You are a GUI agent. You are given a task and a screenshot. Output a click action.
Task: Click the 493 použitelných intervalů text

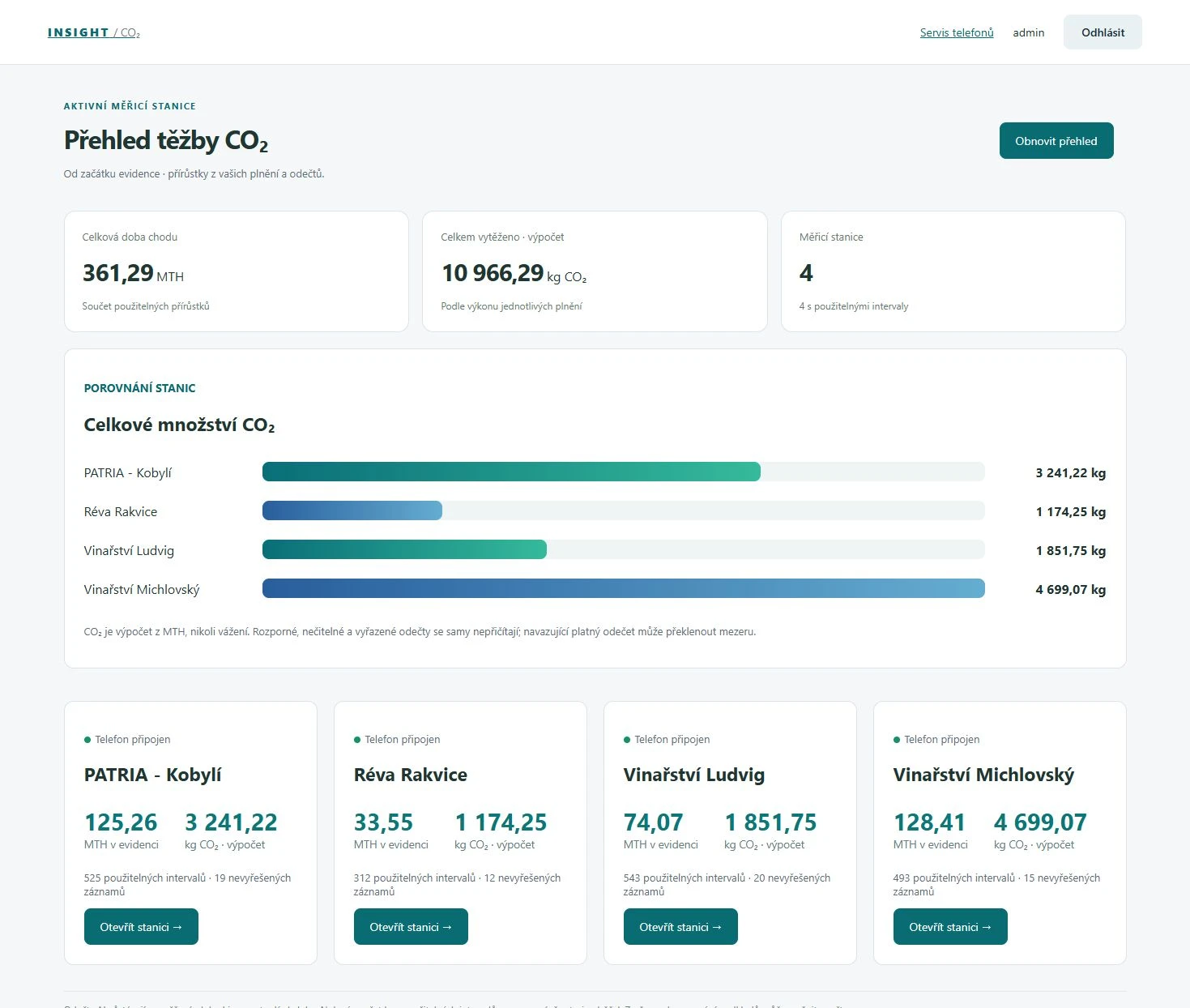[x=954, y=878]
